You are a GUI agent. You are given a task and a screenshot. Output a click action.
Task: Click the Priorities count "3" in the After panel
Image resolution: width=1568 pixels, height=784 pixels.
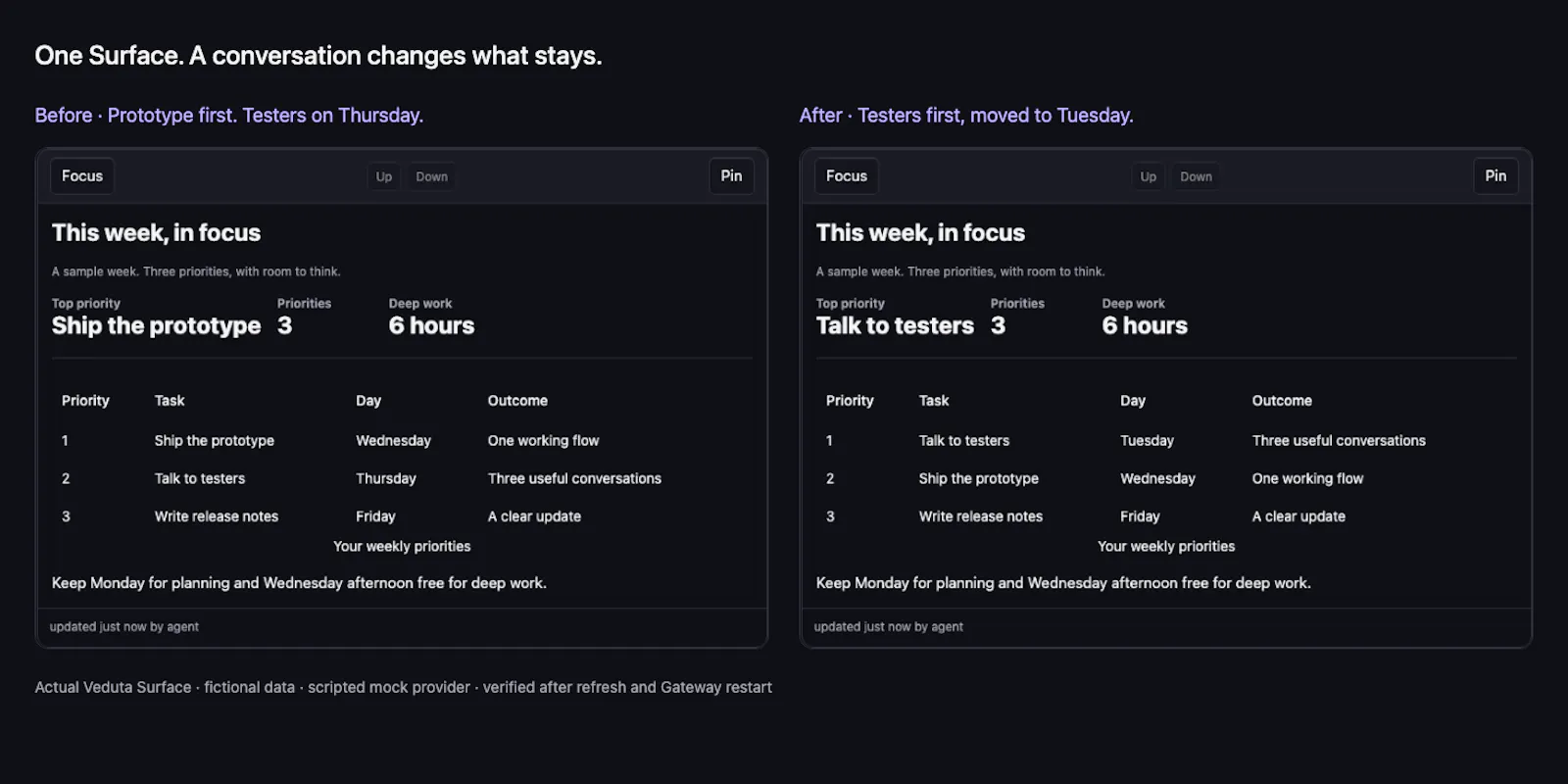pos(998,326)
